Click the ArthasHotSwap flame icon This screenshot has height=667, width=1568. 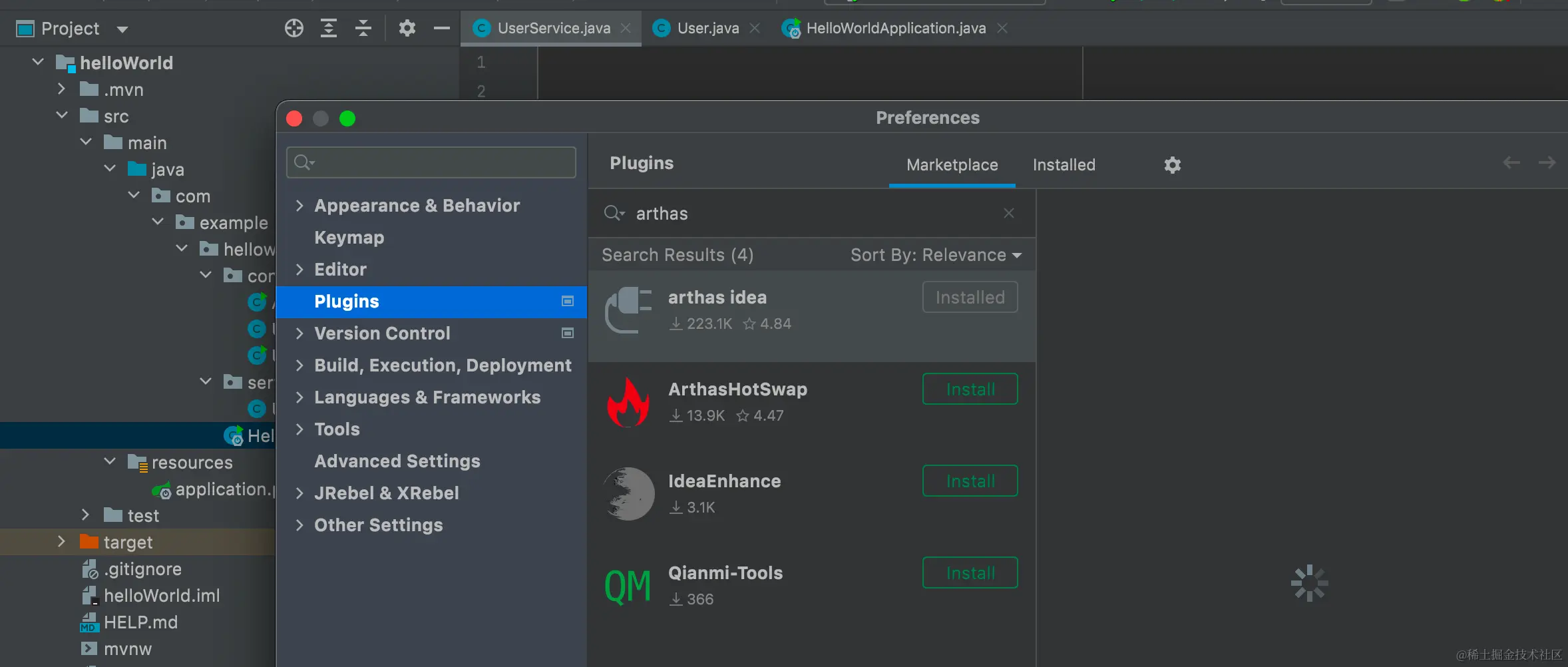coord(628,402)
